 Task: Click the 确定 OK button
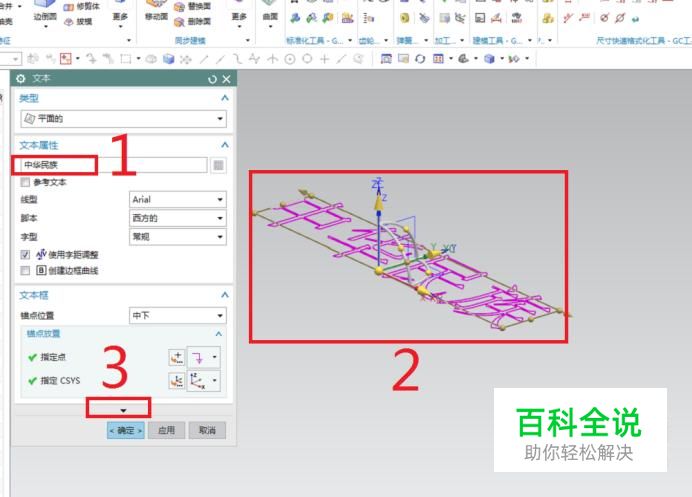click(126, 430)
